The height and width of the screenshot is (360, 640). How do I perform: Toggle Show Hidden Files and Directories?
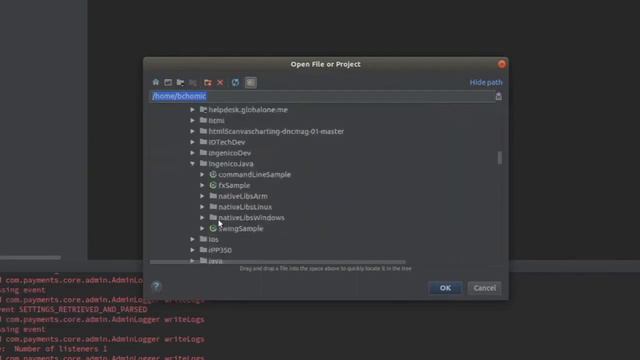(x=251, y=82)
